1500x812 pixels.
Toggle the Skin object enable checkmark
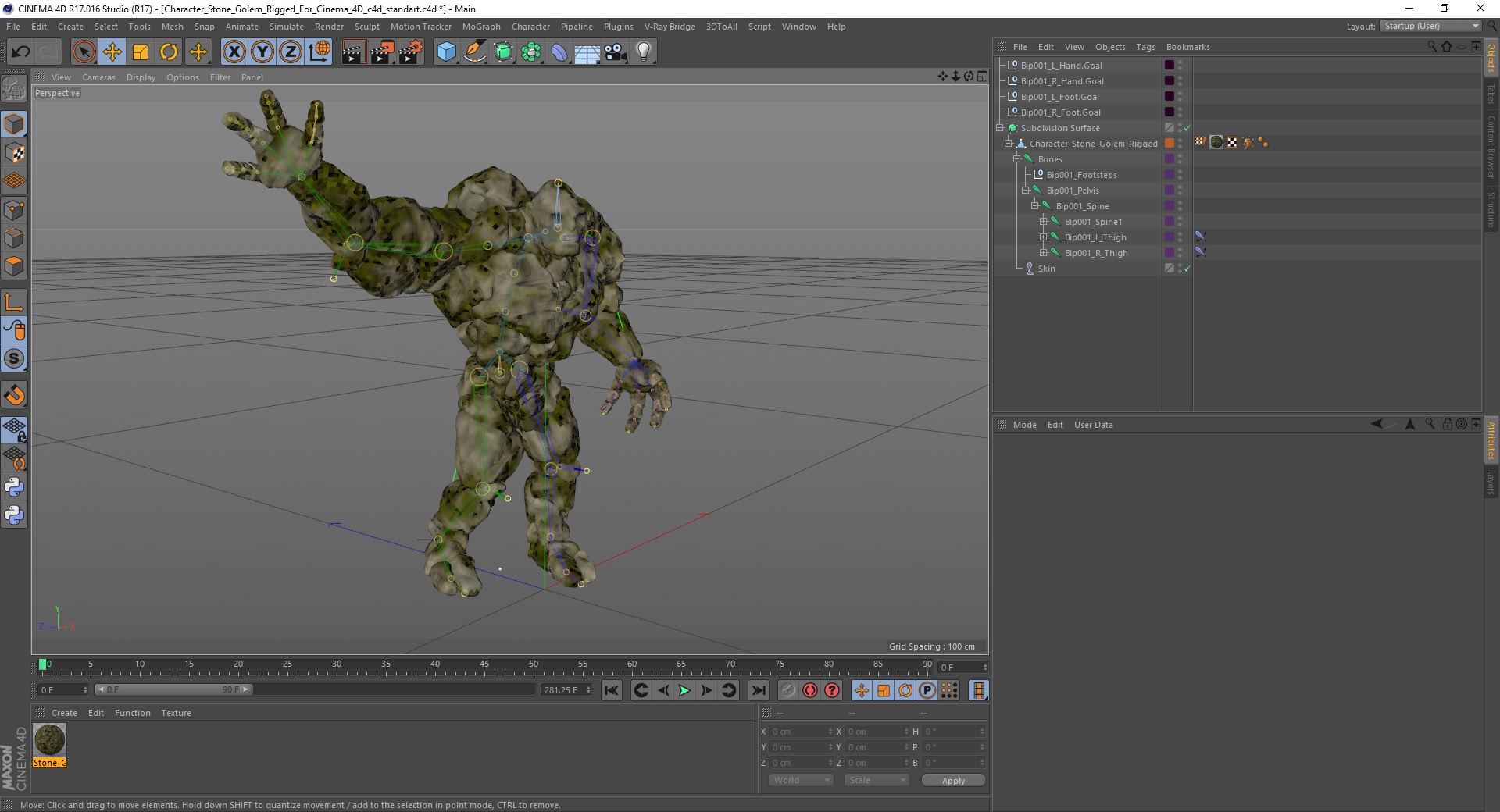tap(1187, 269)
